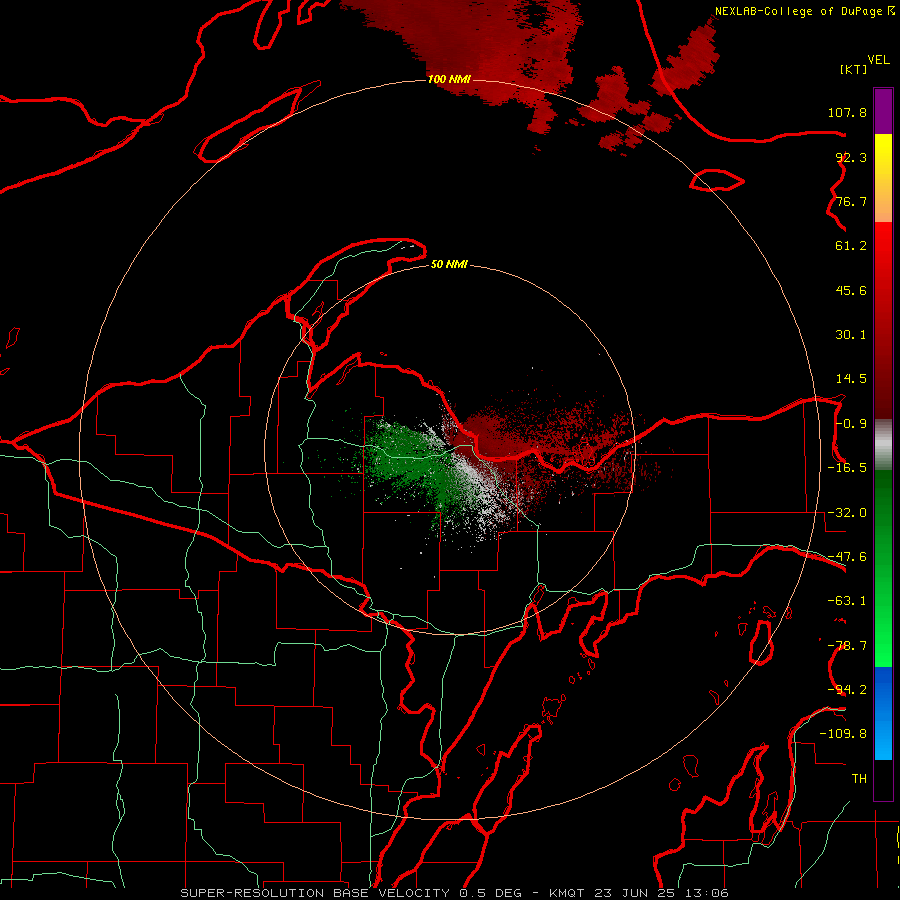Click the VEL legend title
Viewport: 900px width, 900px height.
click(878, 60)
